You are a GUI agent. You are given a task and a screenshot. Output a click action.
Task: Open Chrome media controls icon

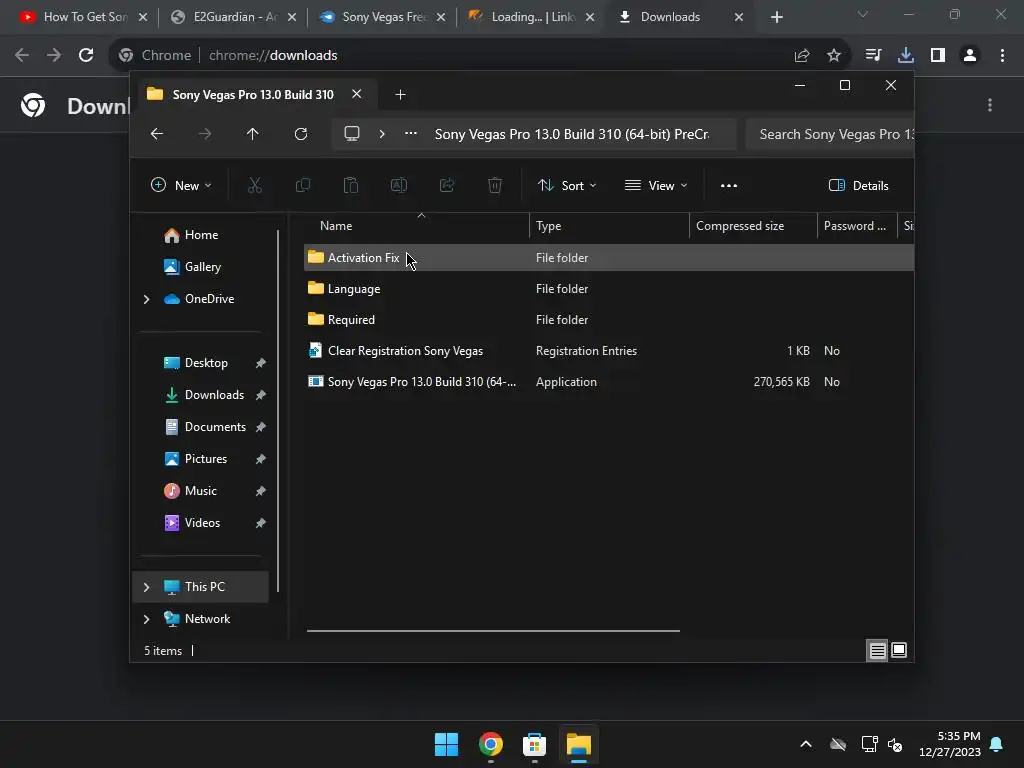tap(873, 56)
